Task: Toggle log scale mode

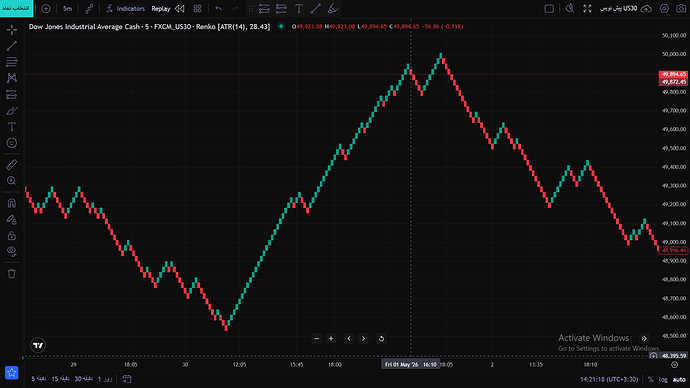Action: pyautogui.click(x=663, y=379)
